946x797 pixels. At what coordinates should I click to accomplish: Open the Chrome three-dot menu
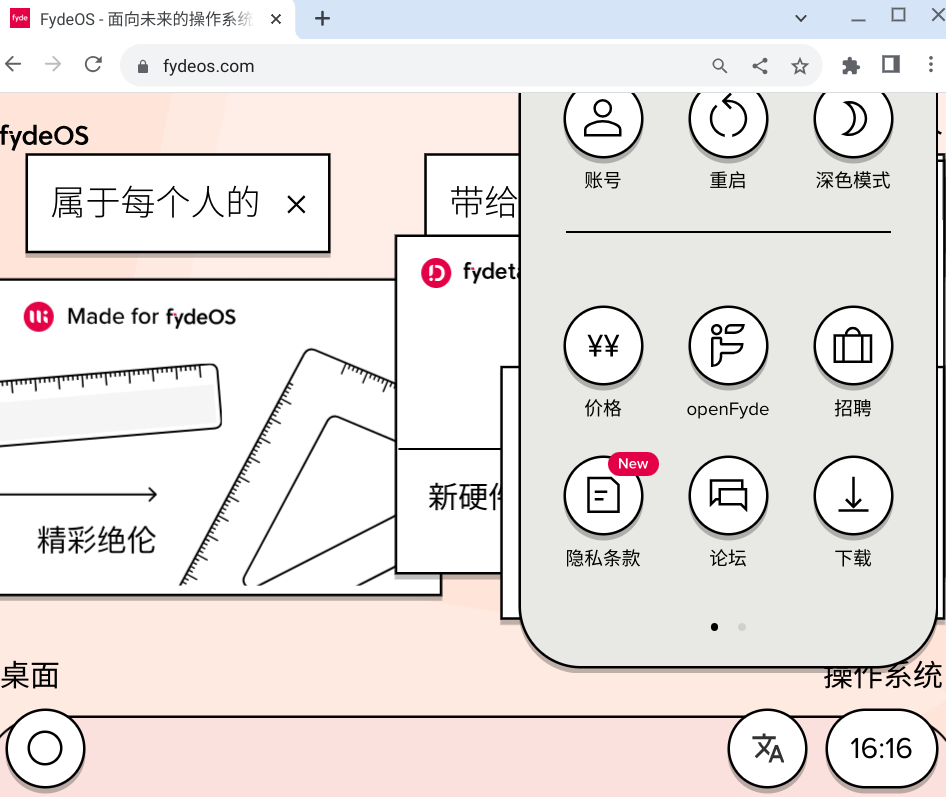pyautogui.click(x=931, y=64)
